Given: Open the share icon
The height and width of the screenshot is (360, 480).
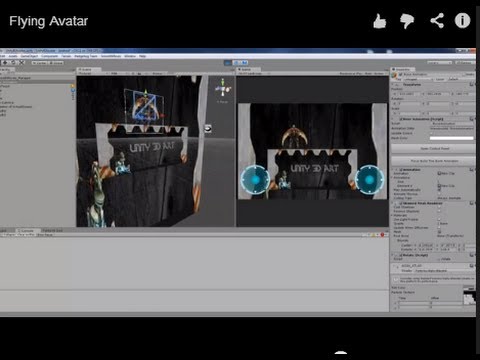Looking at the screenshot, I should click(x=437, y=21).
